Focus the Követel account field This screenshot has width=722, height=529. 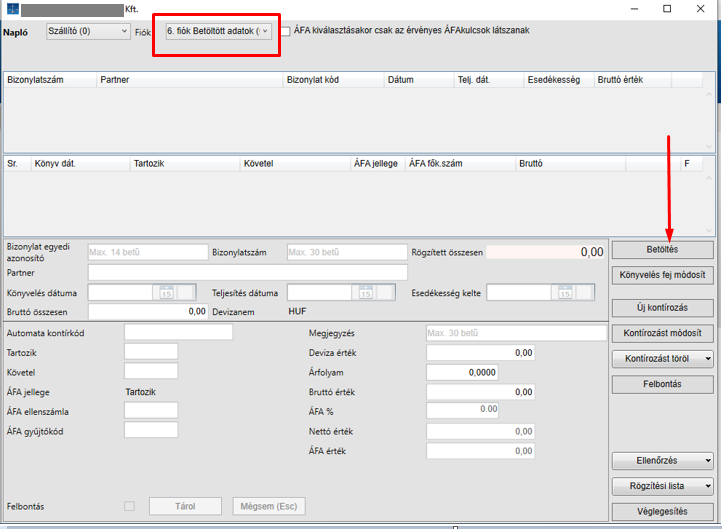click(151, 372)
